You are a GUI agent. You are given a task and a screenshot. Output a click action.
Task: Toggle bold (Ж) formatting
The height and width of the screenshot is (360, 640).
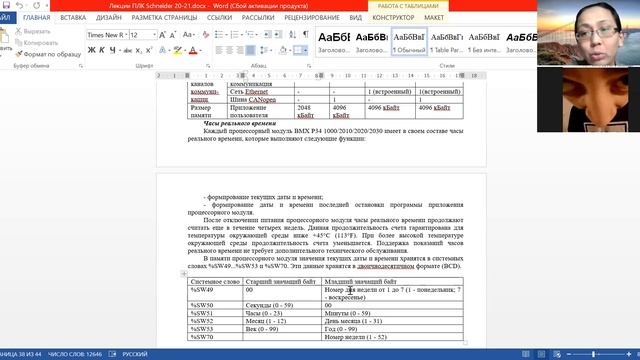tap(91, 50)
